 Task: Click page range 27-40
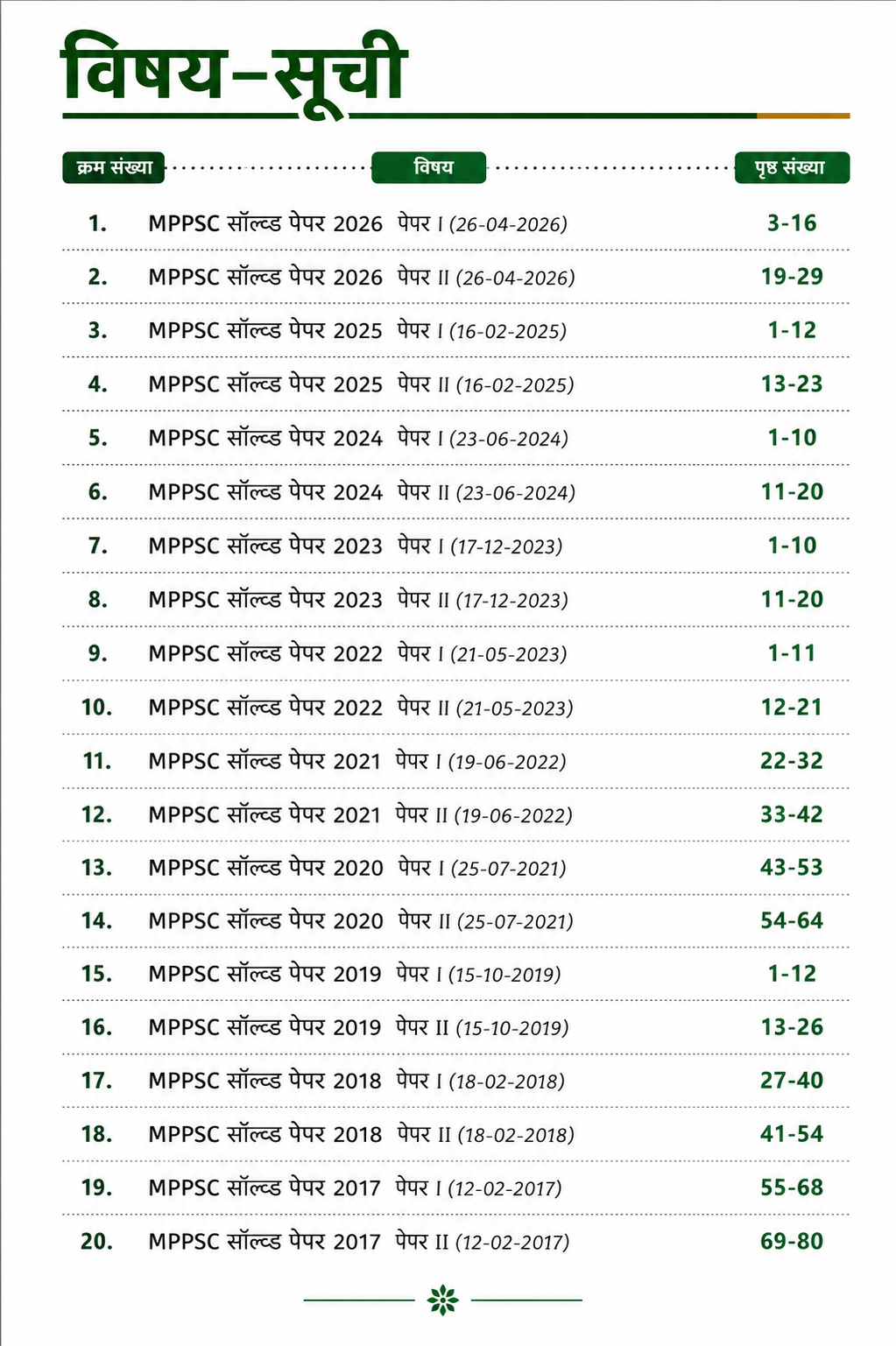click(x=792, y=1080)
